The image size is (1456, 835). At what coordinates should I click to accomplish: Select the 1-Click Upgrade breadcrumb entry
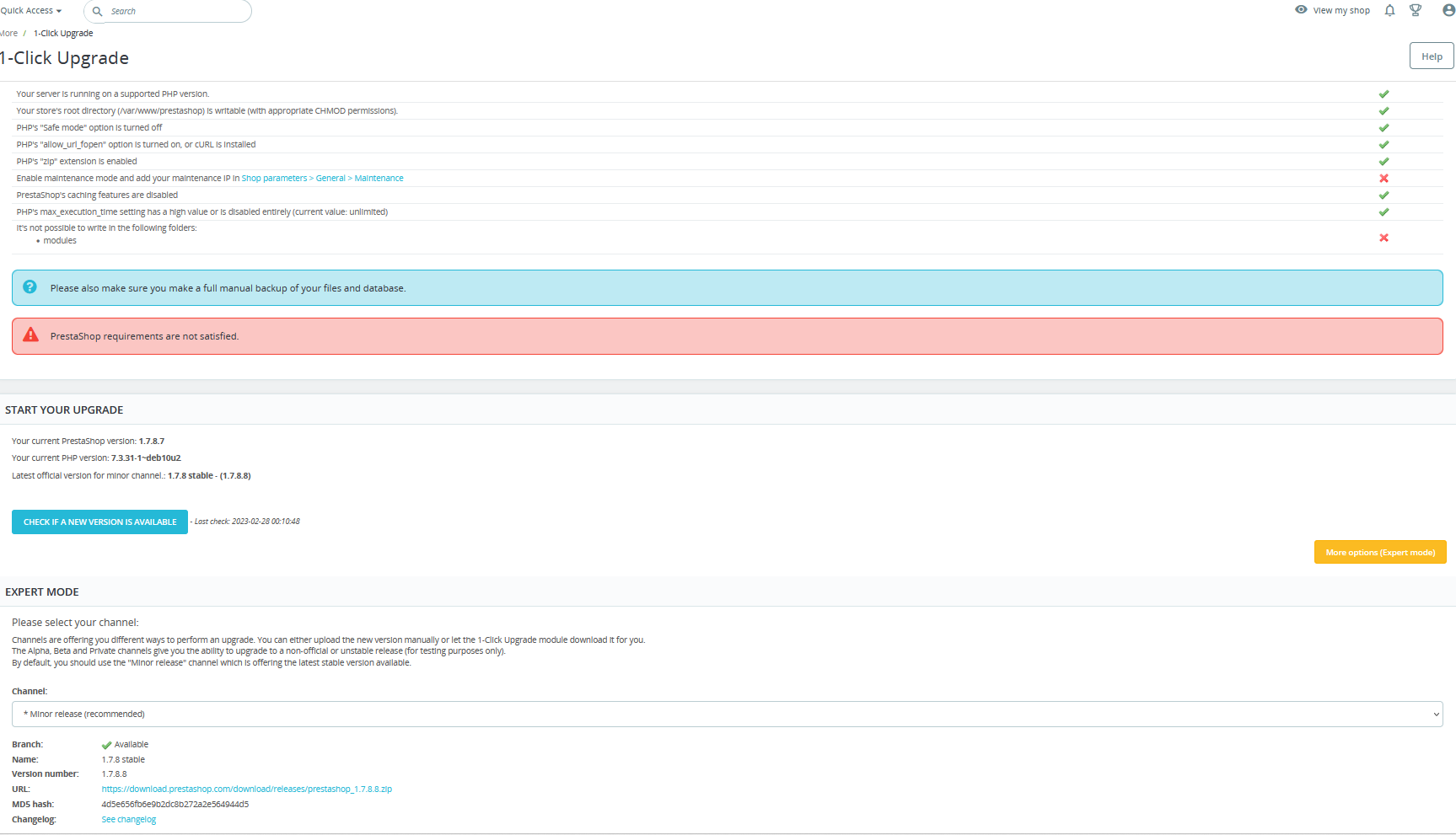(62, 33)
